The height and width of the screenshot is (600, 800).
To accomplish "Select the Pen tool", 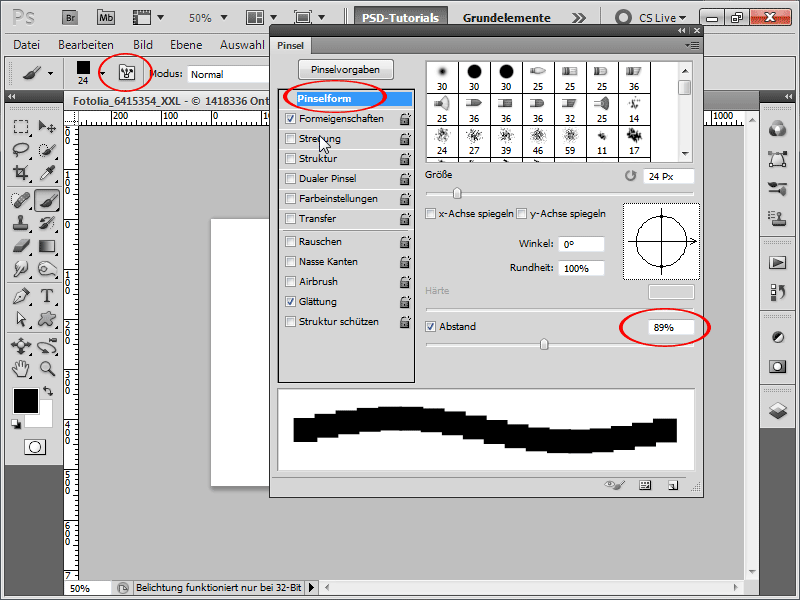I will click(x=20, y=296).
